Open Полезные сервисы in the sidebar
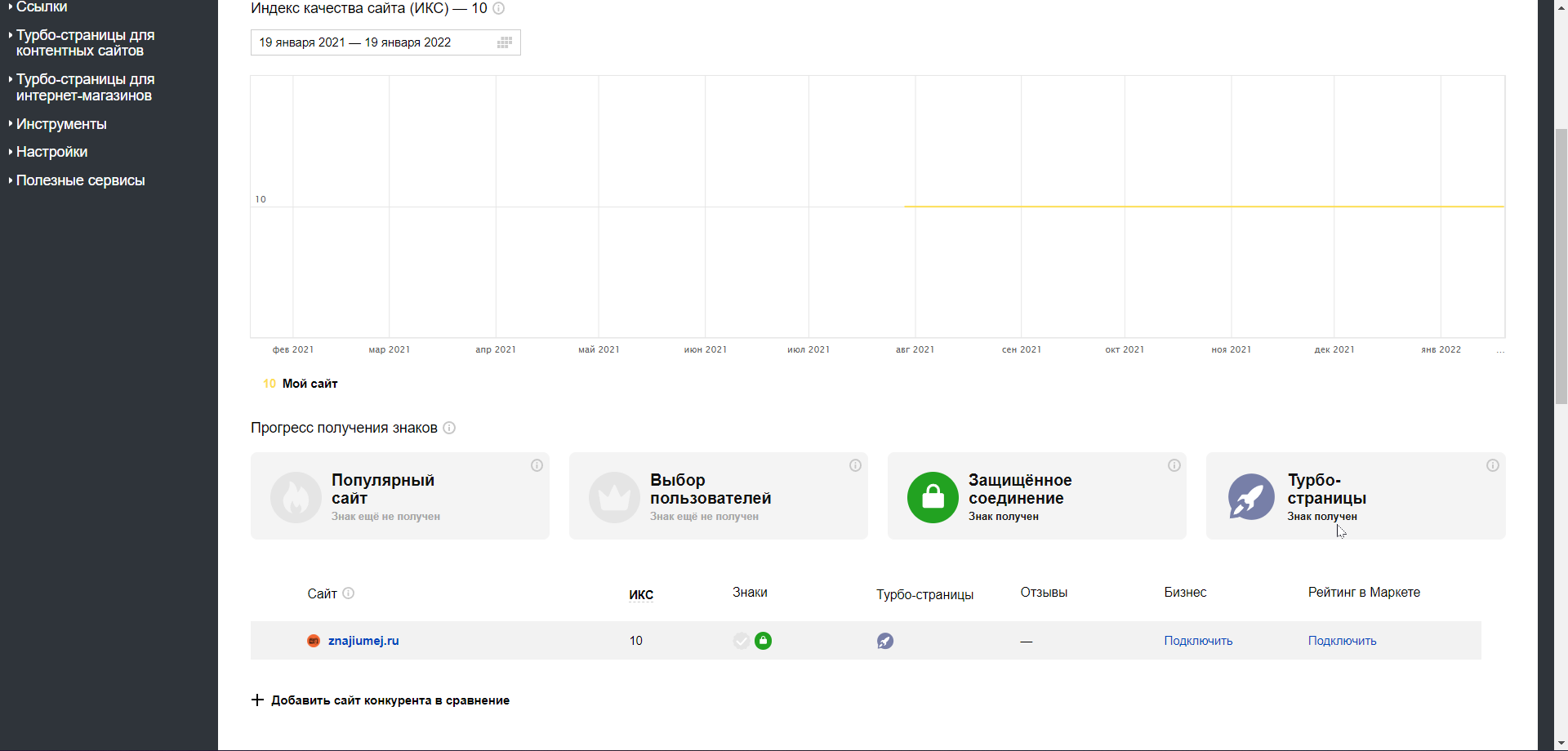 [80, 180]
